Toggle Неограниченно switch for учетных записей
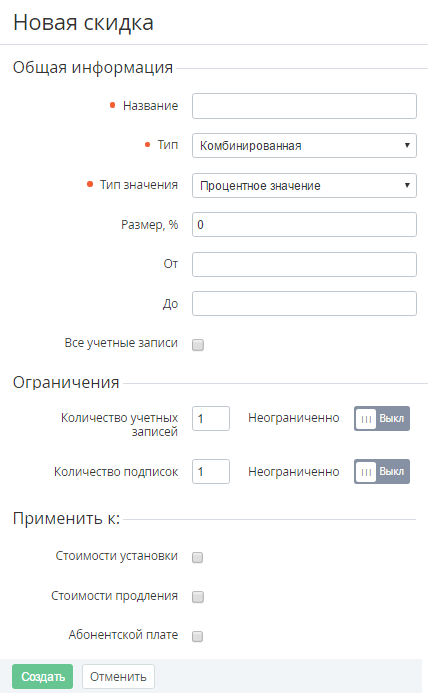Image resolution: width=433 pixels, height=695 pixels. coord(382,418)
